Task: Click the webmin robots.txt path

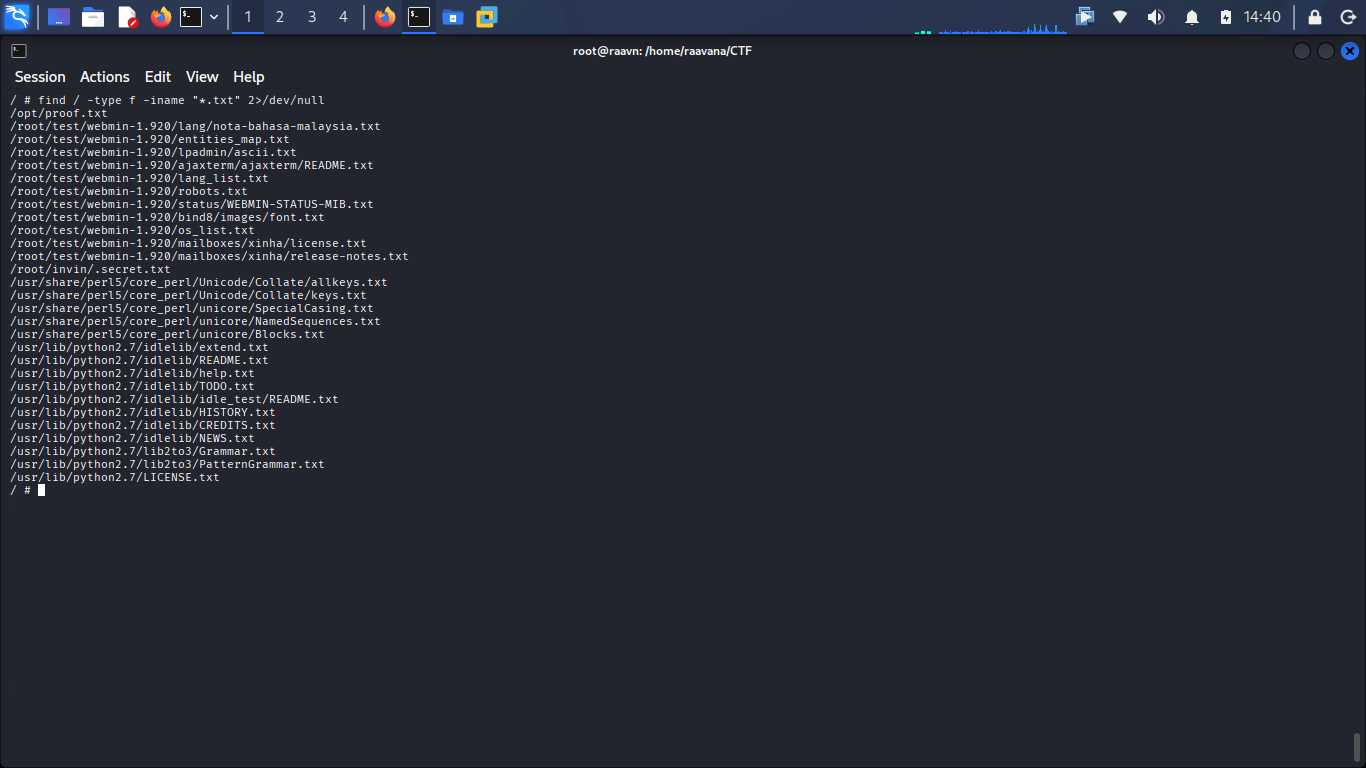Action: pos(129,191)
